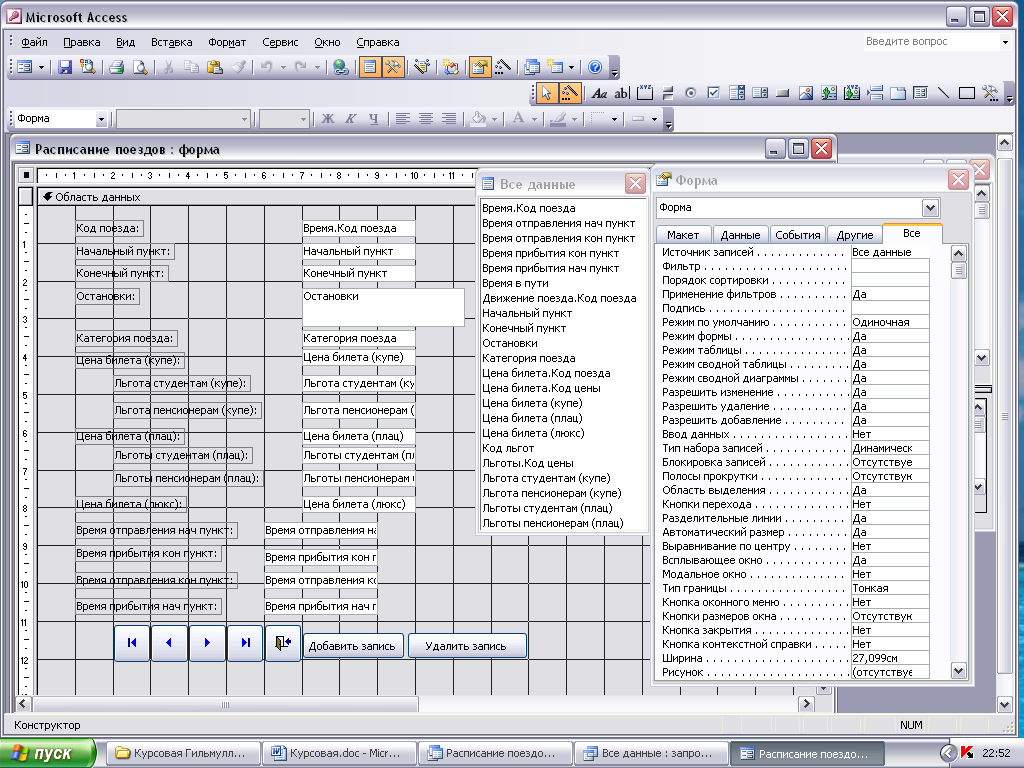Open Microsoft Access Help question mark icon
The image size is (1024, 768).
[595, 67]
